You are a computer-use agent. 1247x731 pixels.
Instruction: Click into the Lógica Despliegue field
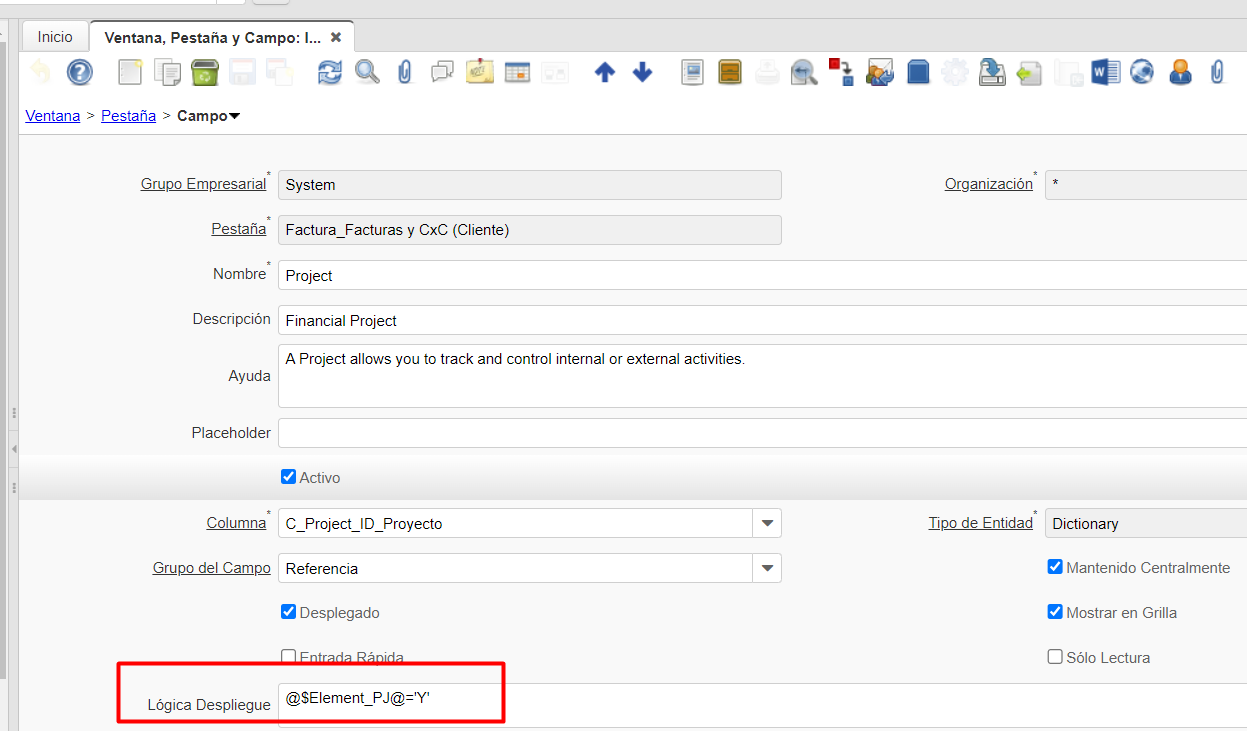(x=700, y=699)
